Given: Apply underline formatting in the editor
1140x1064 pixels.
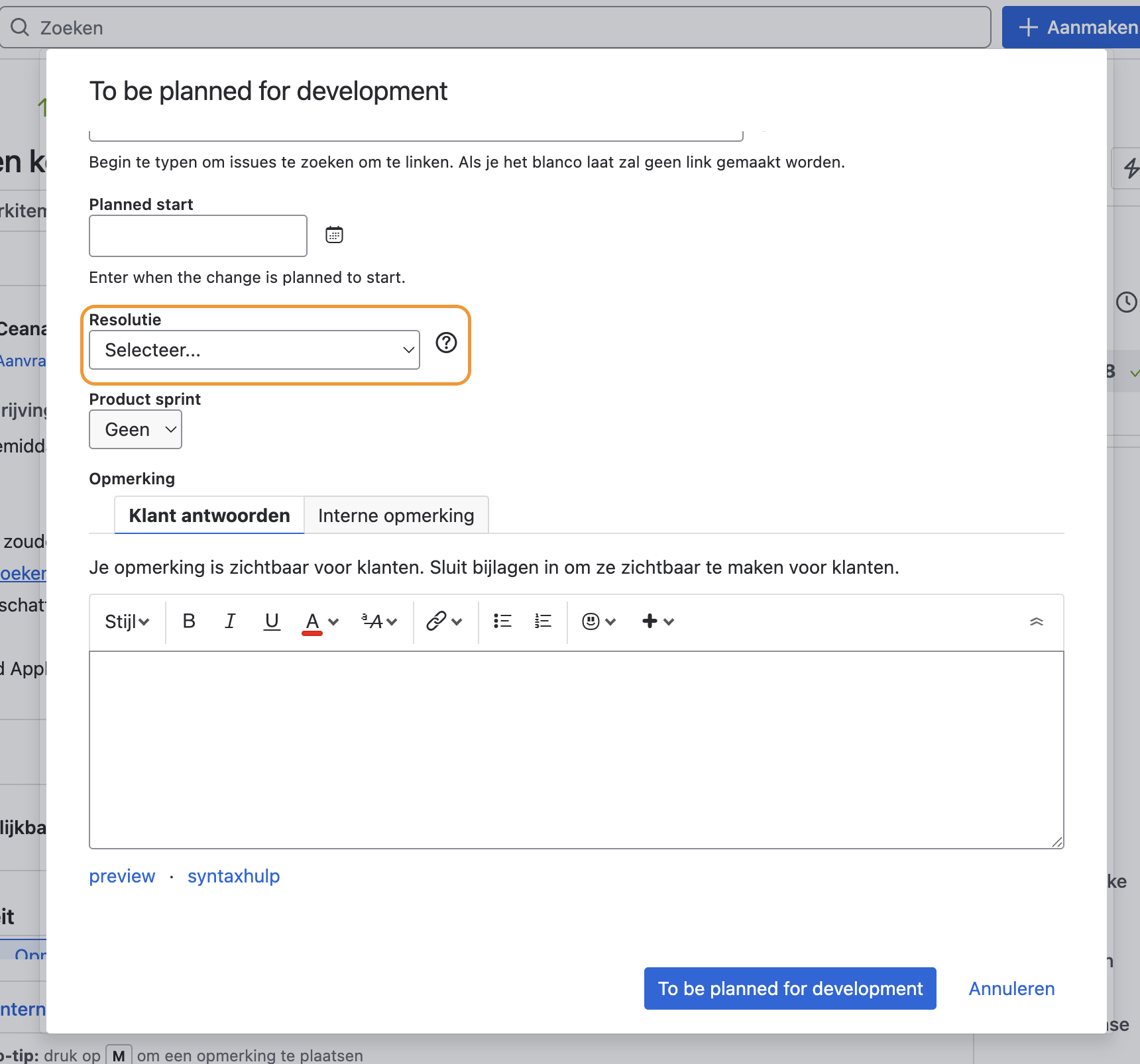Looking at the screenshot, I should point(272,621).
